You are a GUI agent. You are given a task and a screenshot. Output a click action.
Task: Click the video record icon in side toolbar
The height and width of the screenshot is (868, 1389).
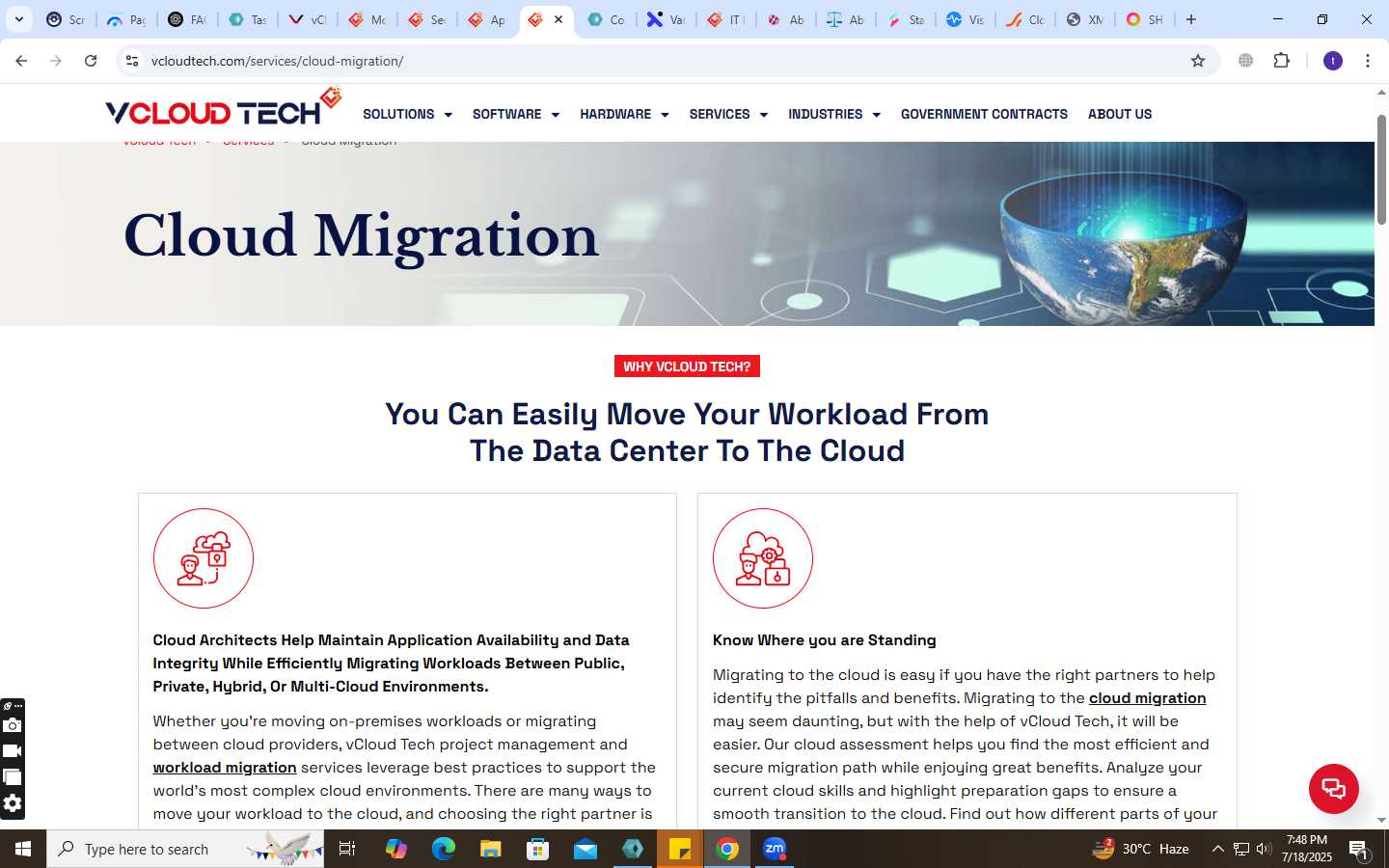pyautogui.click(x=13, y=751)
